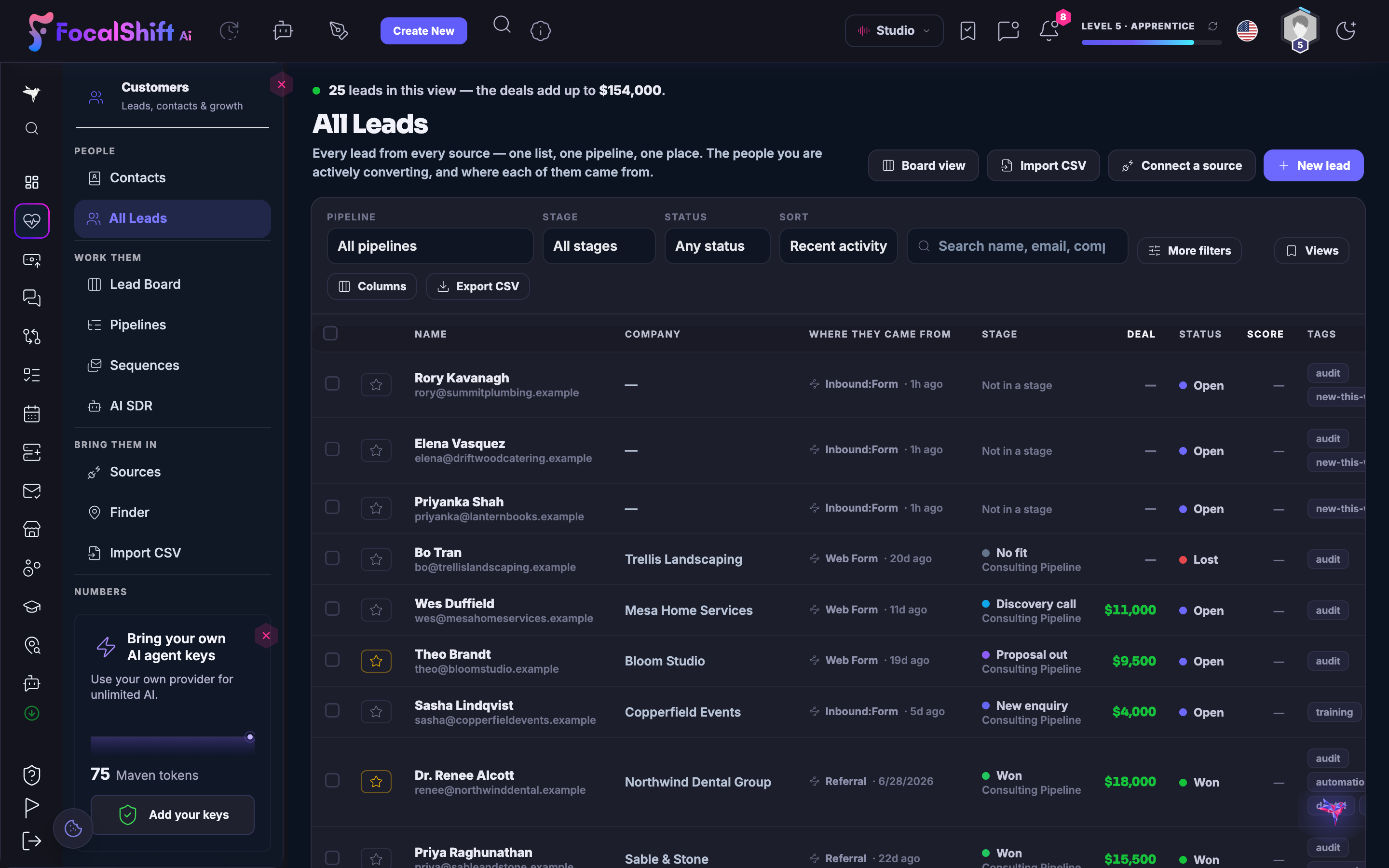Open AI SDR in the sidebar
The image size is (1389, 868).
point(172,406)
